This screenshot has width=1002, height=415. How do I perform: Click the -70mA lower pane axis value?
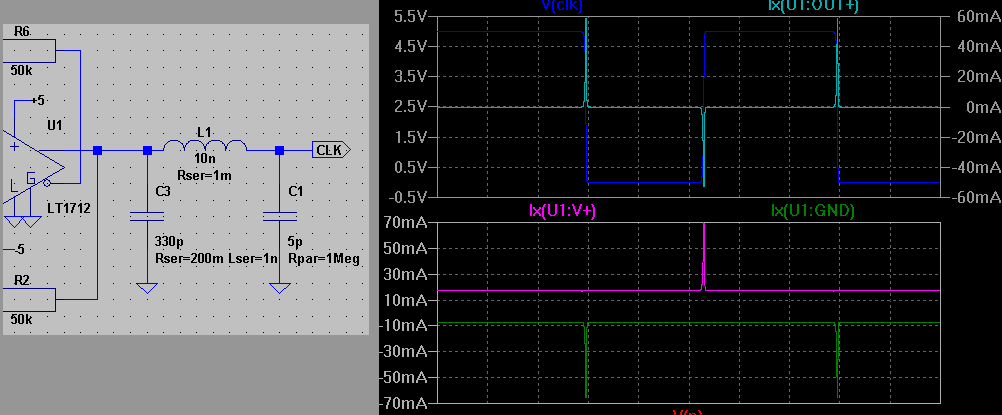(403, 403)
